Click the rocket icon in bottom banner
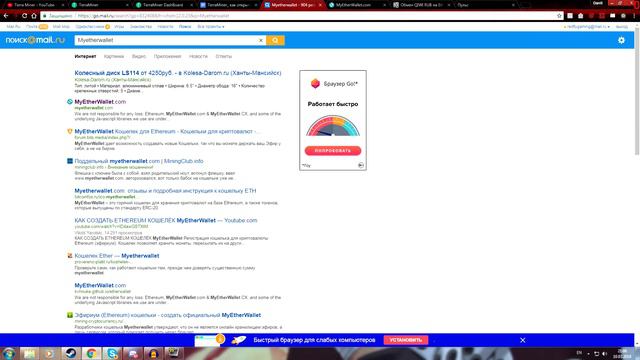 click(239, 340)
